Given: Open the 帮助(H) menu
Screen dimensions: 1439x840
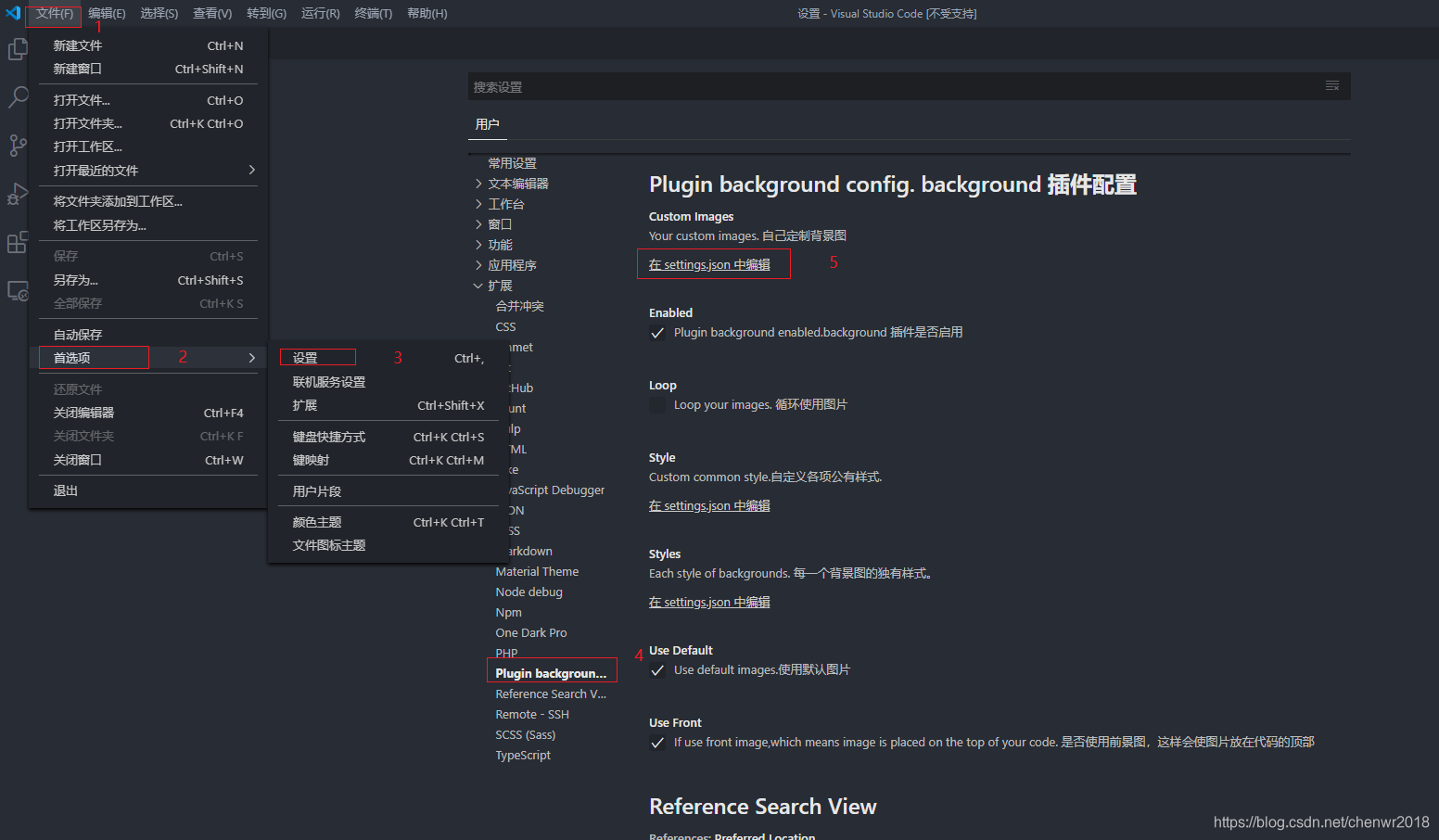Looking at the screenshot, I should pyautogui.click(x=427, y=13).
